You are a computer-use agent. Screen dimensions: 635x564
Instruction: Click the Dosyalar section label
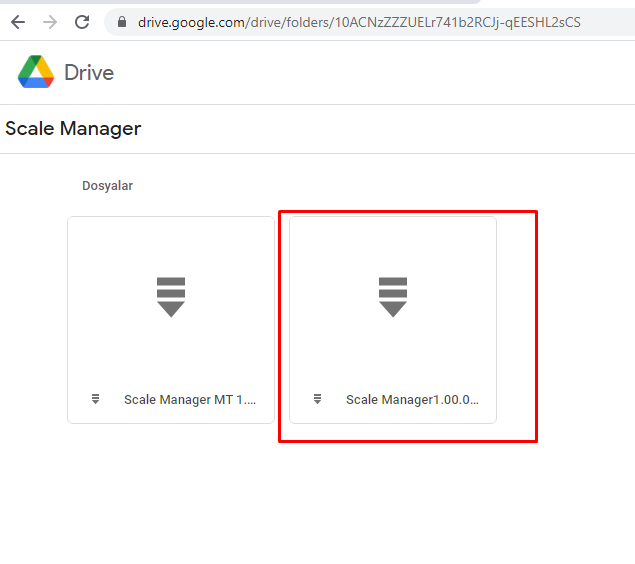[107, 185]
